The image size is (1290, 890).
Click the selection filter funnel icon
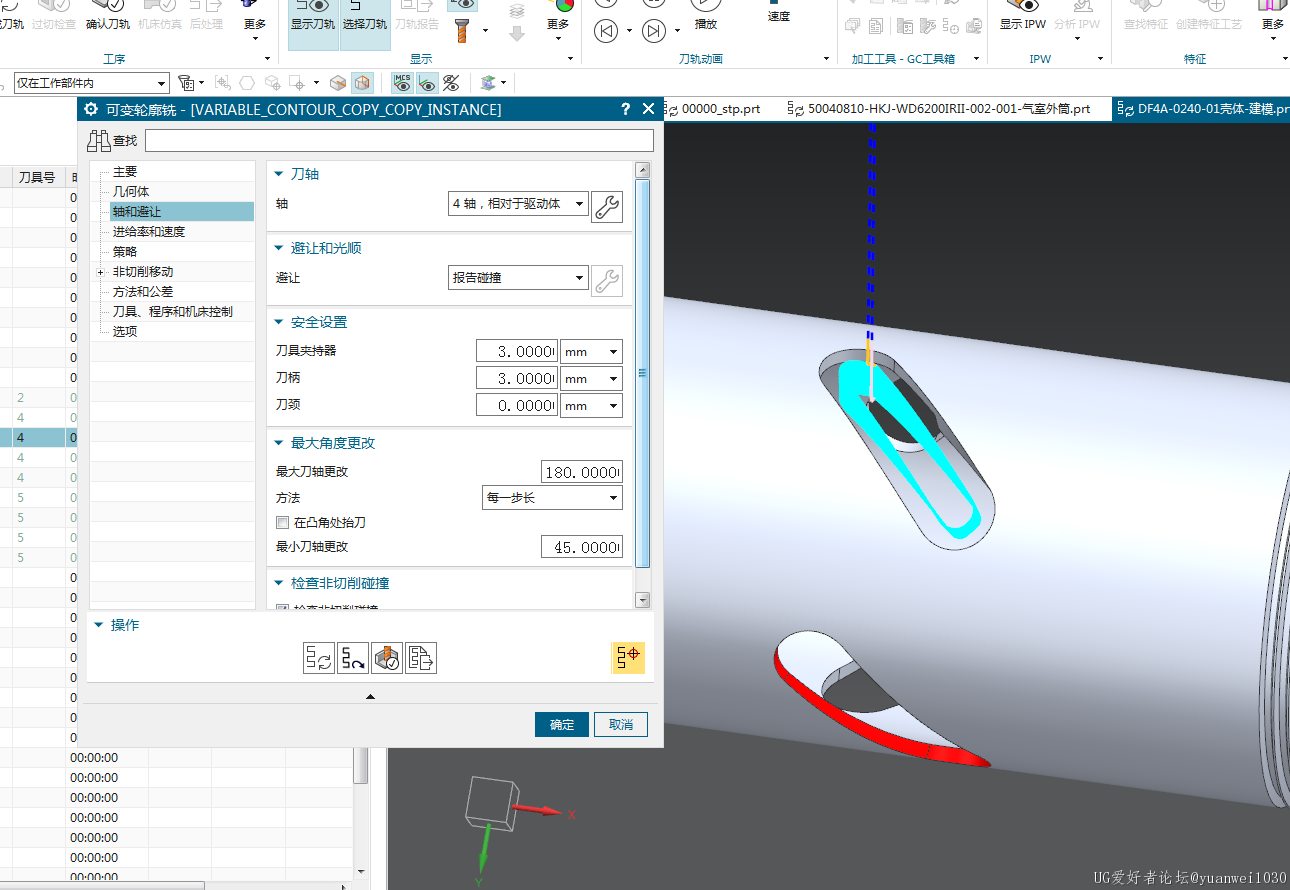(186, 83)
